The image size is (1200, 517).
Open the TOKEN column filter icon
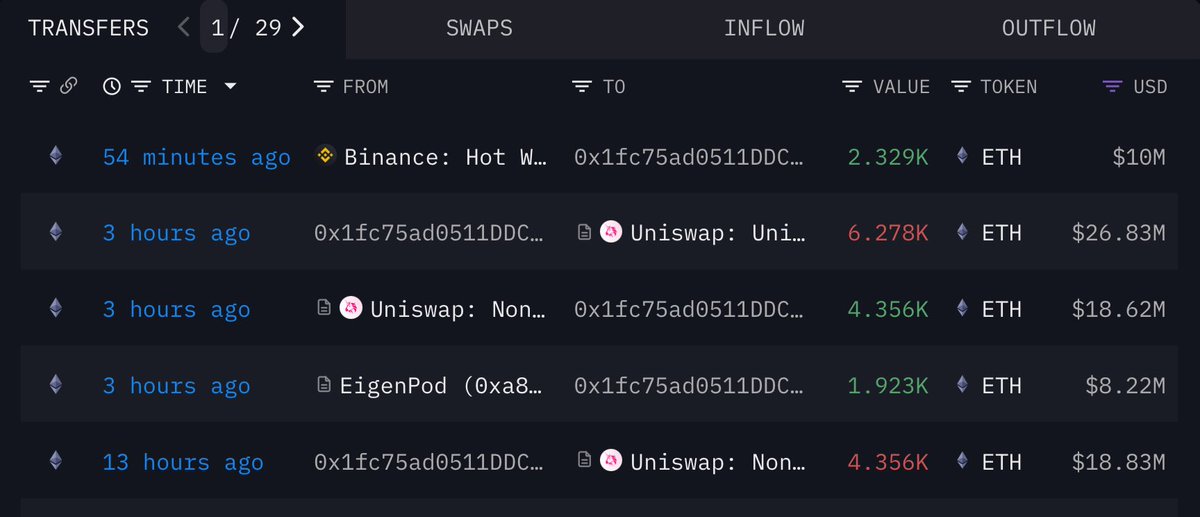(x=961, y=87)
